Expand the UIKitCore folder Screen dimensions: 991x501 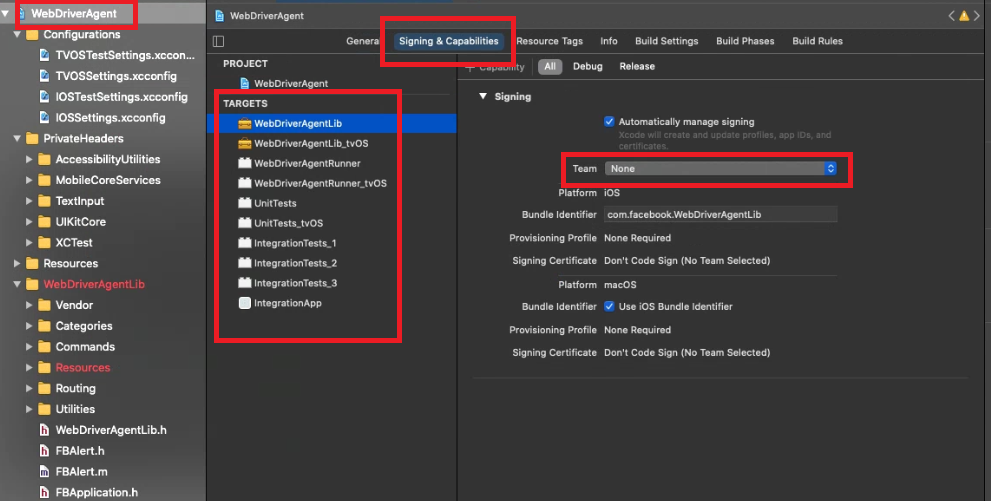coord(29,222)
